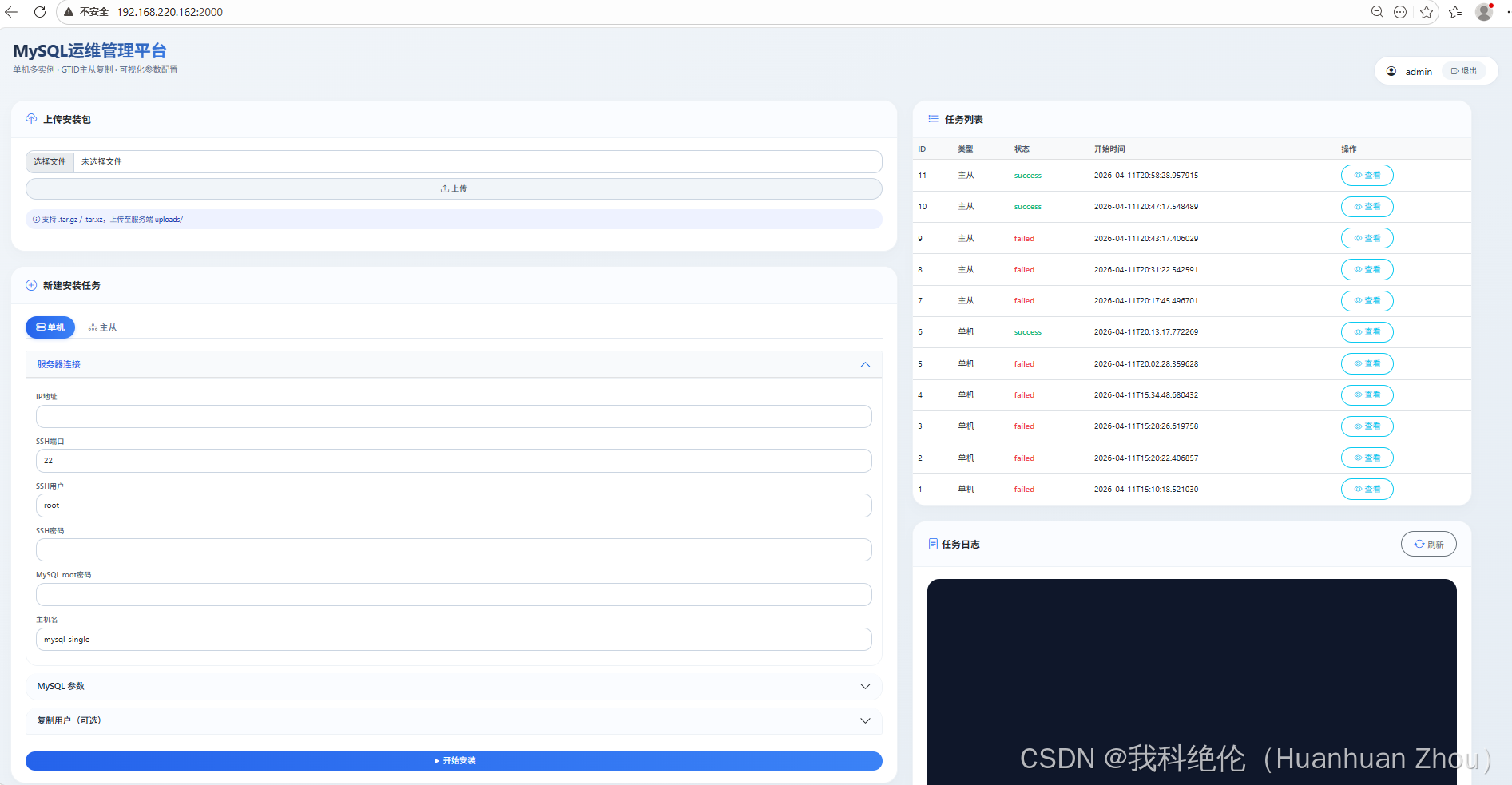Click the SSH端口 field showing 22

click(454, 461)
